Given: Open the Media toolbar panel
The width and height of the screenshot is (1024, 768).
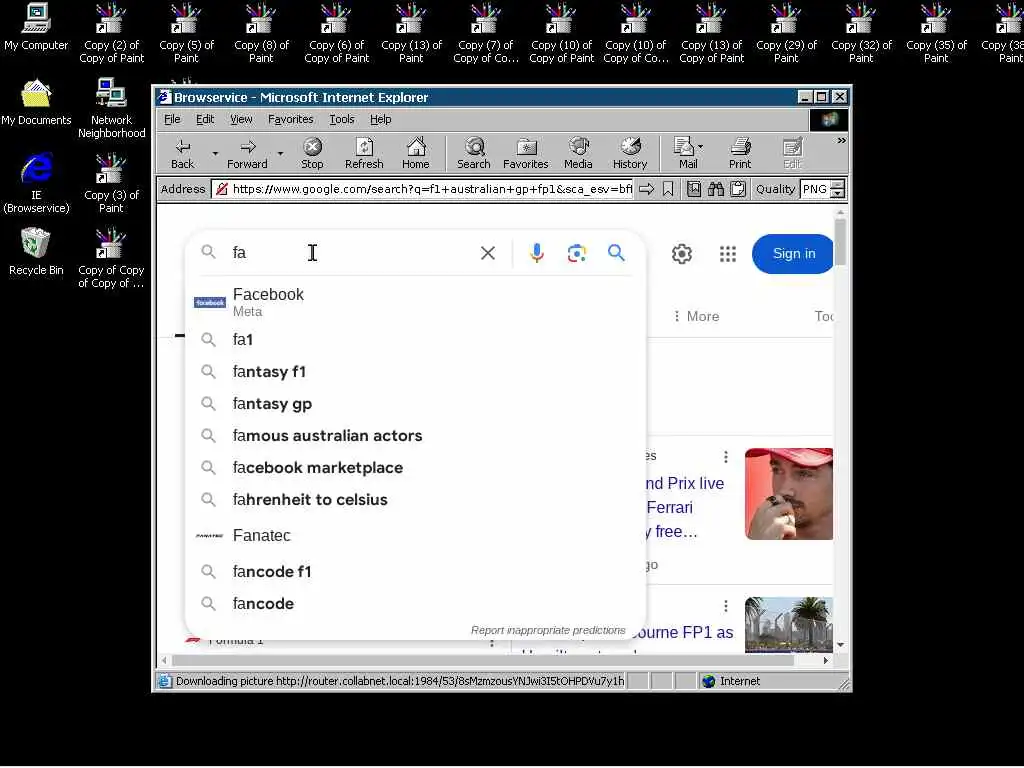Looking at the screenshot, I should 578,153.
